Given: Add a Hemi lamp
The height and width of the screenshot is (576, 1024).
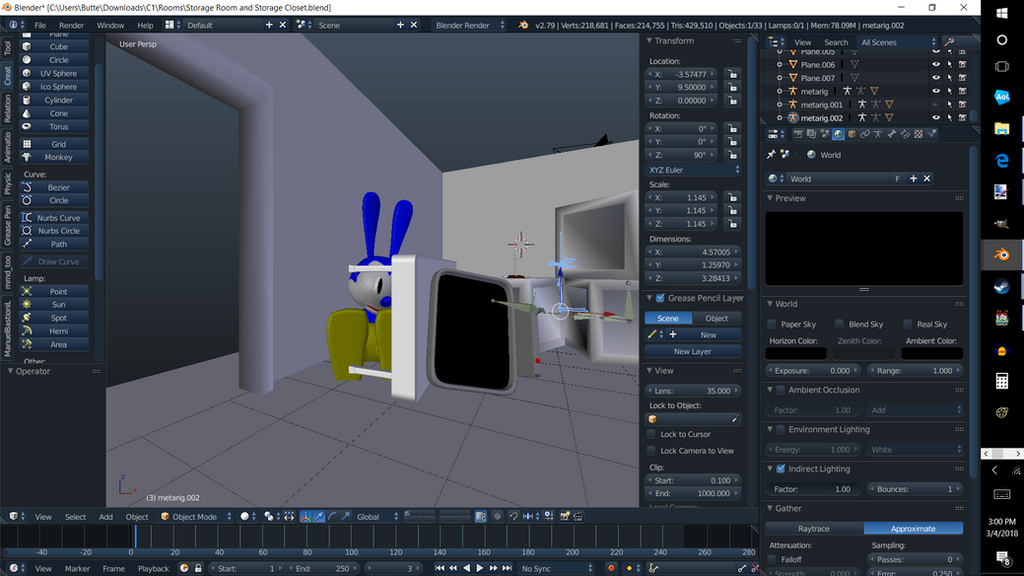Looking at the screenshot, I should [54, 331].
